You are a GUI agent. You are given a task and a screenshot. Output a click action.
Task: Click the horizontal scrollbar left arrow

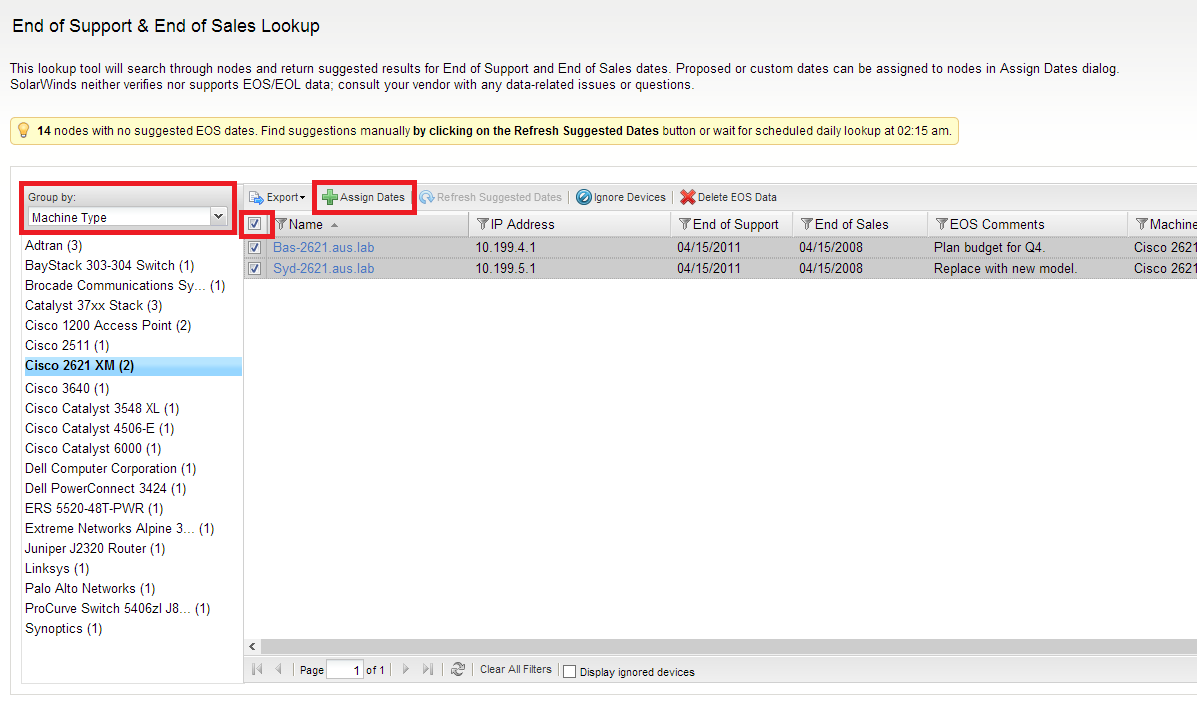(x=253, y=646)
